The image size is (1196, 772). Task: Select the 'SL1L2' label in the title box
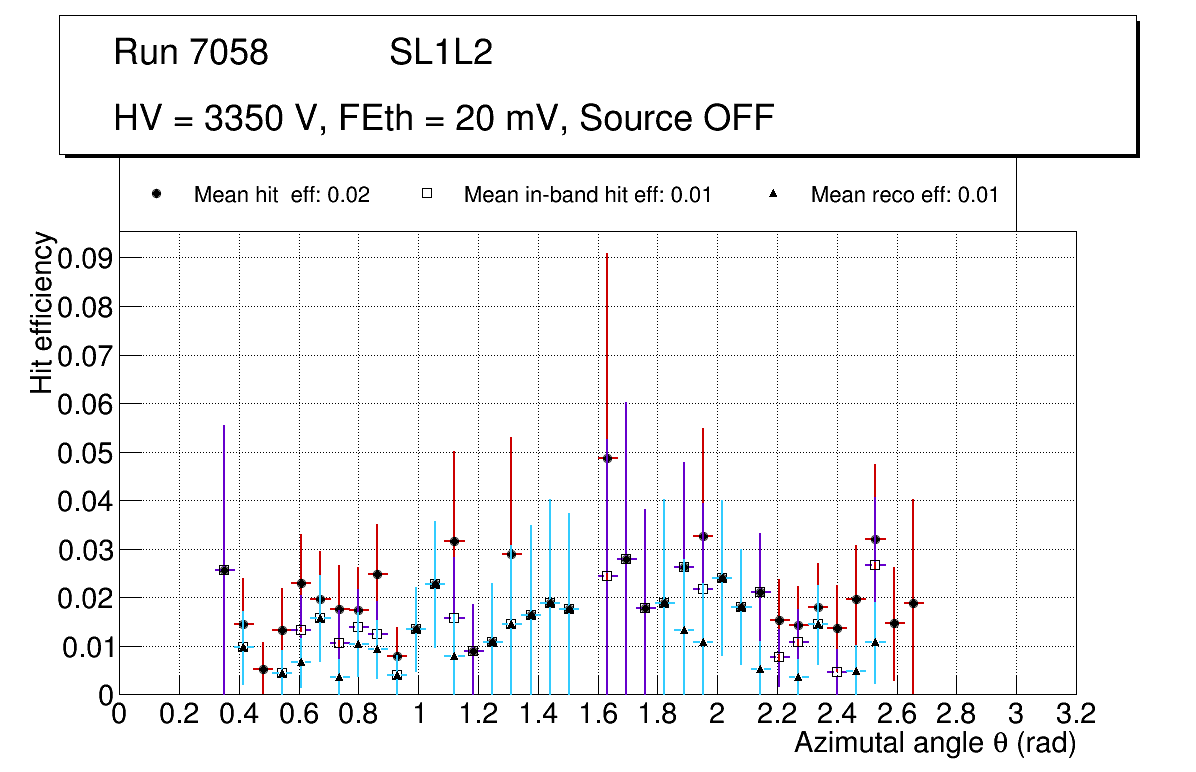pyautogui.click(x=441, y=53)
